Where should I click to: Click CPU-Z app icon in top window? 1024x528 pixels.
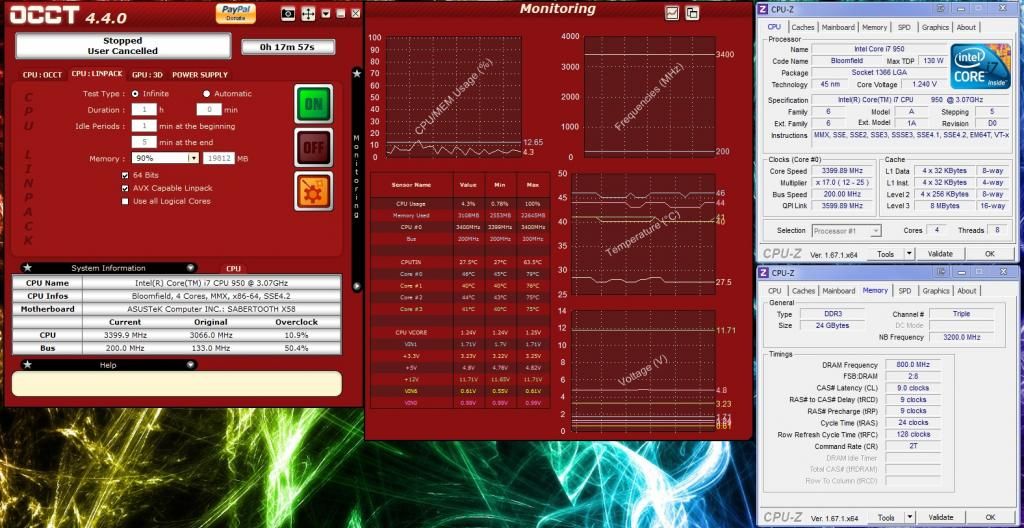[763, 9]
